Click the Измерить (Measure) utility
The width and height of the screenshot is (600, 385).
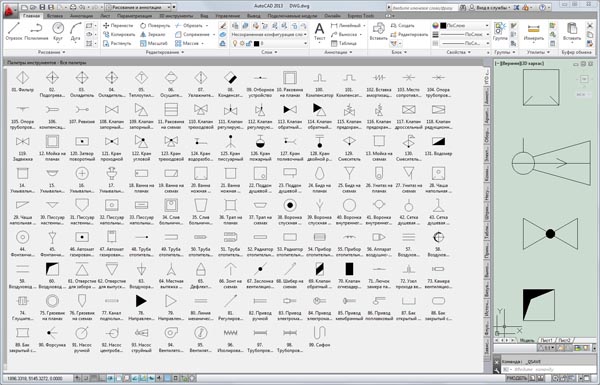pos(534,31)
